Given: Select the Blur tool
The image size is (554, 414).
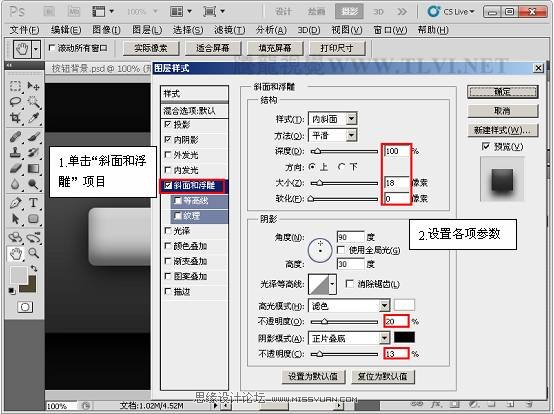Looking at the screenshot, I should coord(16,184).
